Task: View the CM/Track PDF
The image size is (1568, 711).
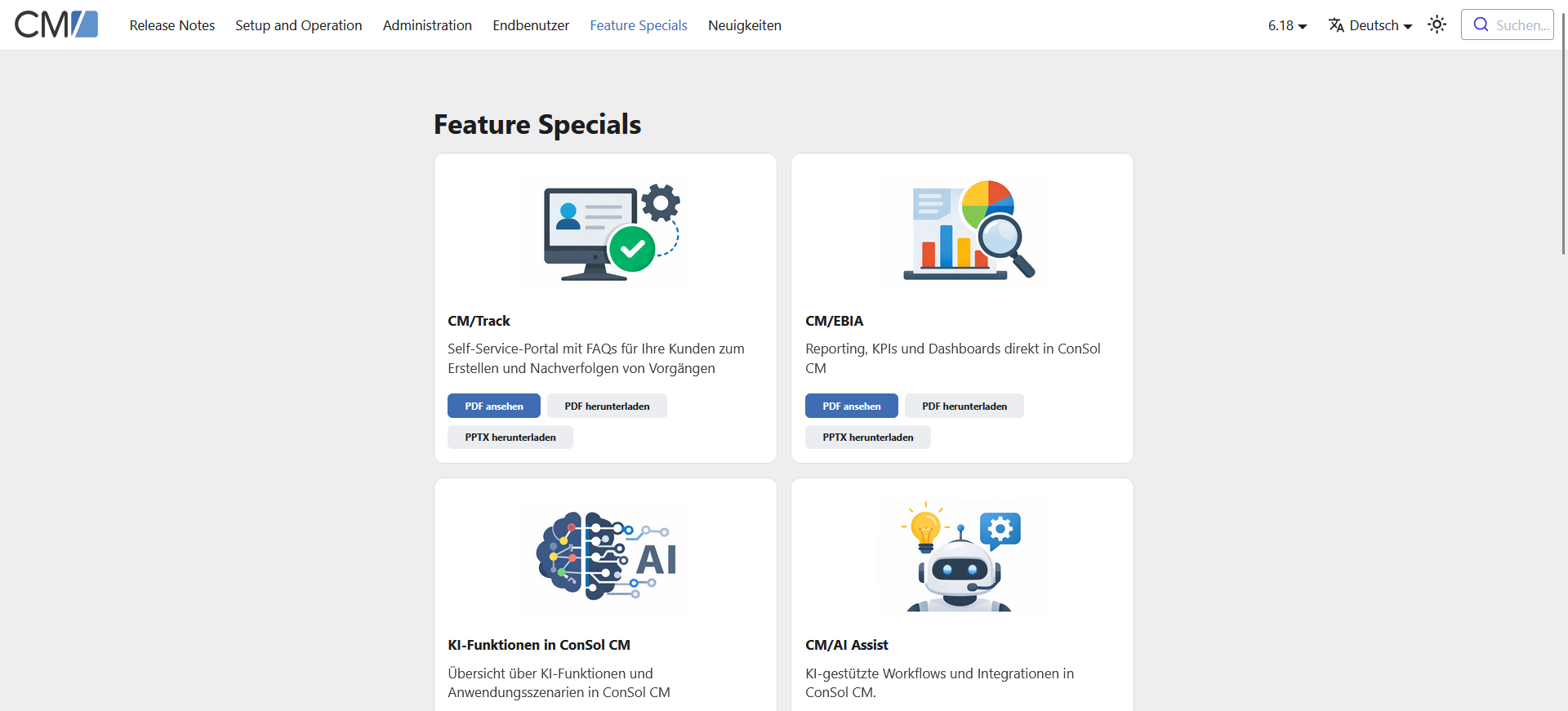Action: tap(494, 406)
